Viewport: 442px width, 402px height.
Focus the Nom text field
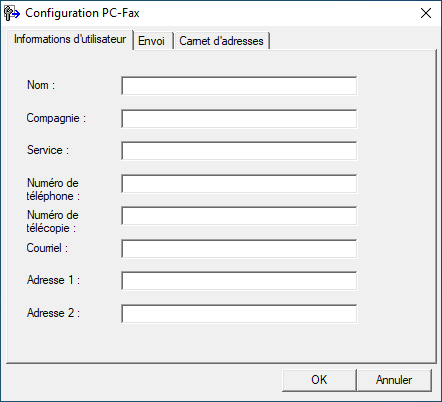tap(239, 86)
